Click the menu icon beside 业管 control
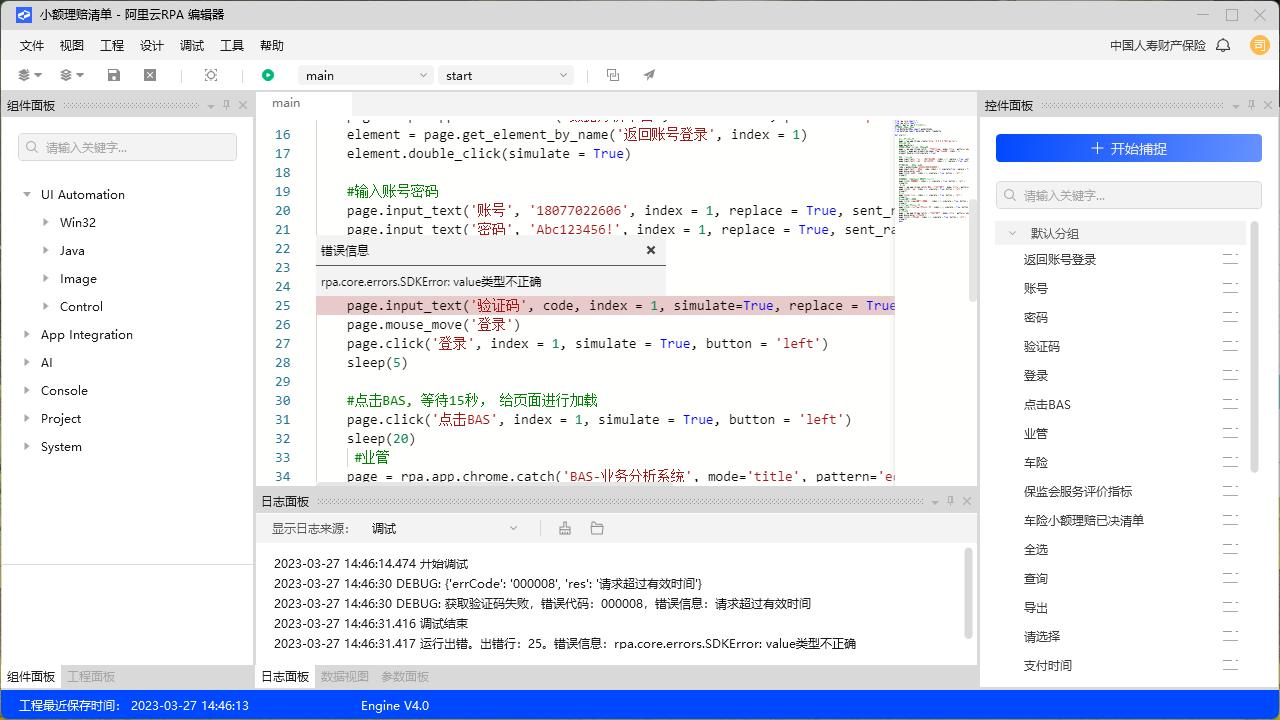Image resolution: width=1280 pixels, height=720 pixels. (1231, 434)
